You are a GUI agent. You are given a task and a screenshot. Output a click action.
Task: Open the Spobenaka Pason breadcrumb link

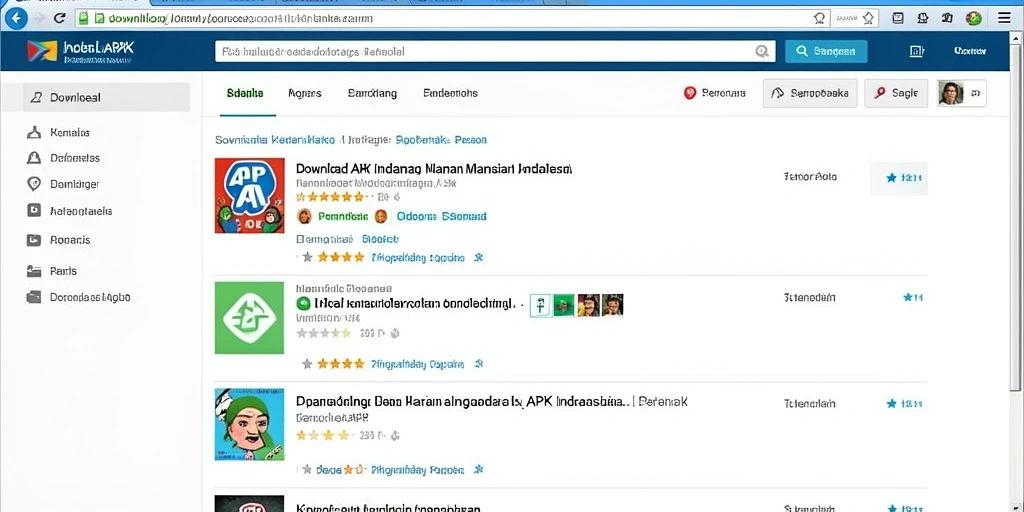point(441,140)
